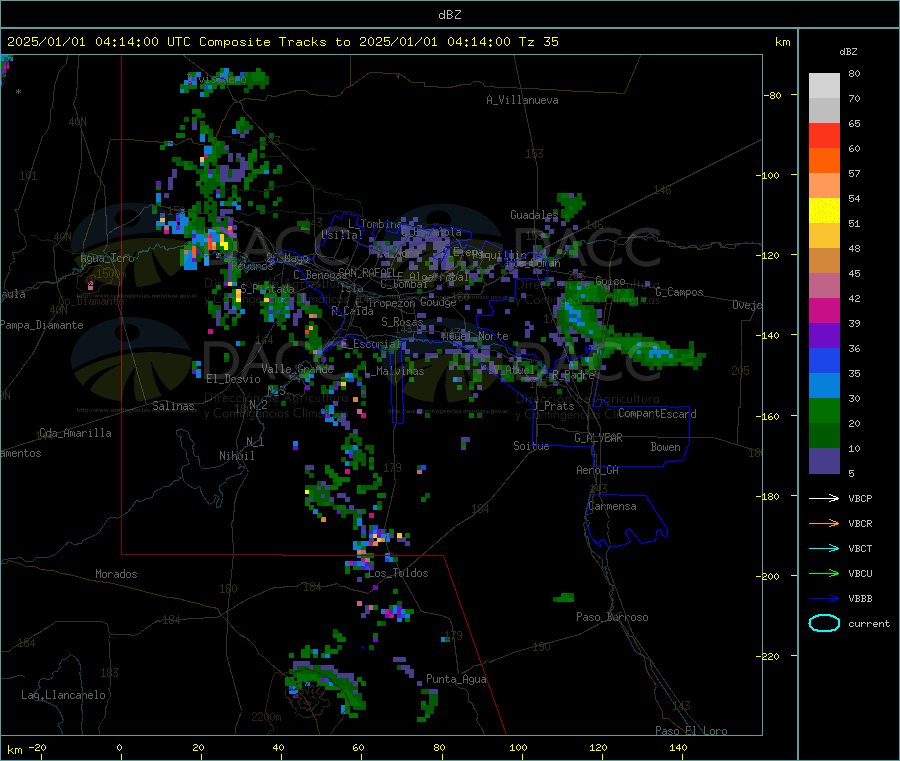This screenshot has width=900, height=761.
Task: Click the Bowen map label
Action: [665, 447]
